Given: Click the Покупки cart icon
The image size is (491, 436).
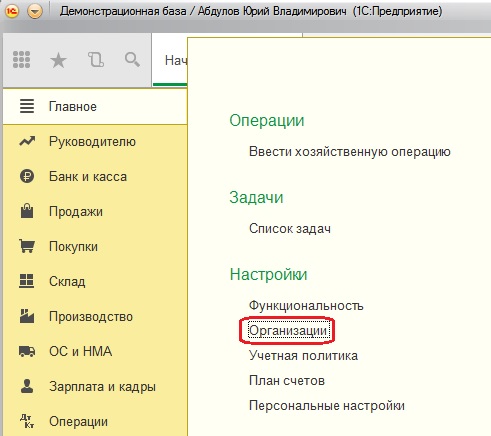Looking at the screenshot, I should (27, 246).
